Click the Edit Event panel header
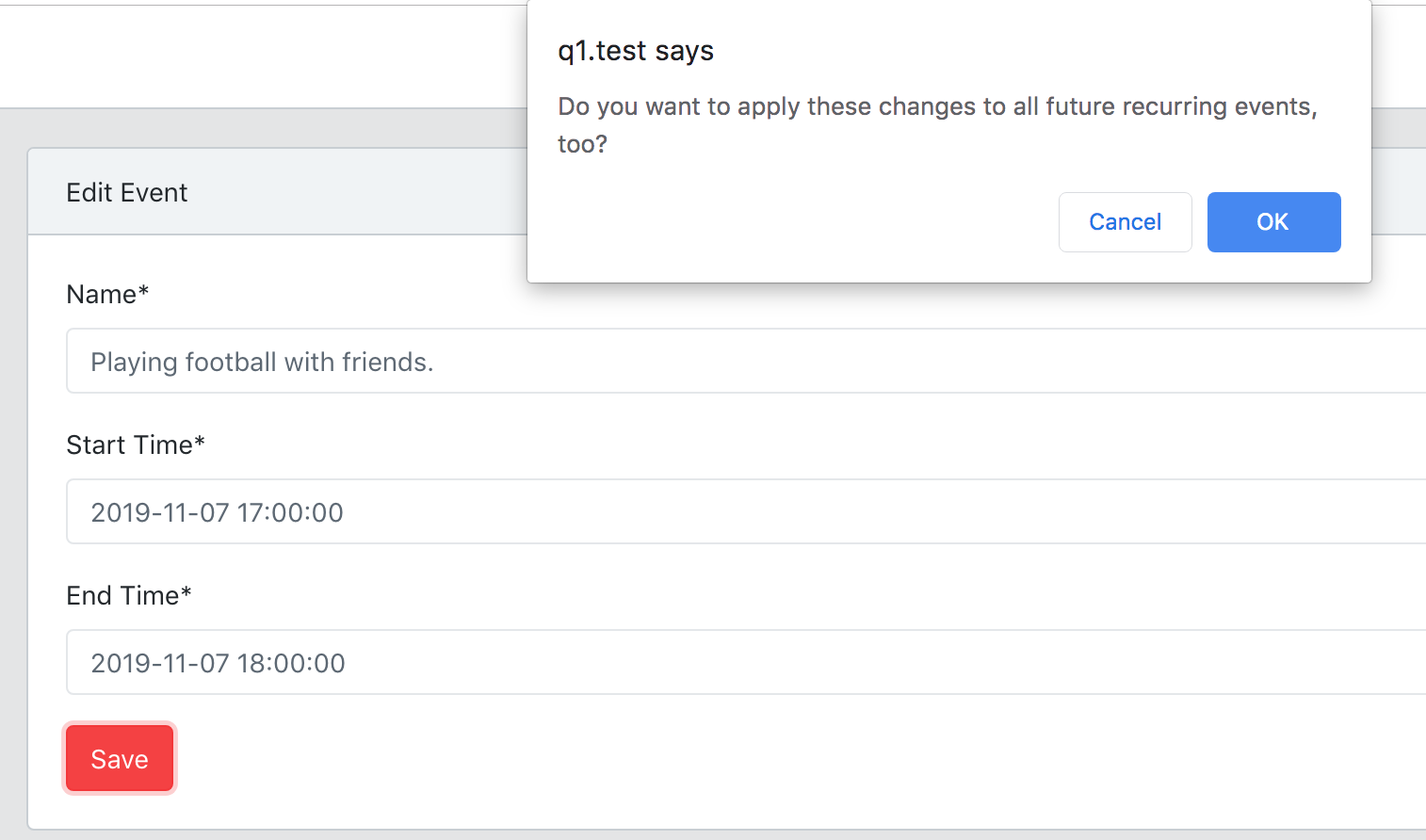The width and height of the screenshot is (1426, 840). click(126, 192)
